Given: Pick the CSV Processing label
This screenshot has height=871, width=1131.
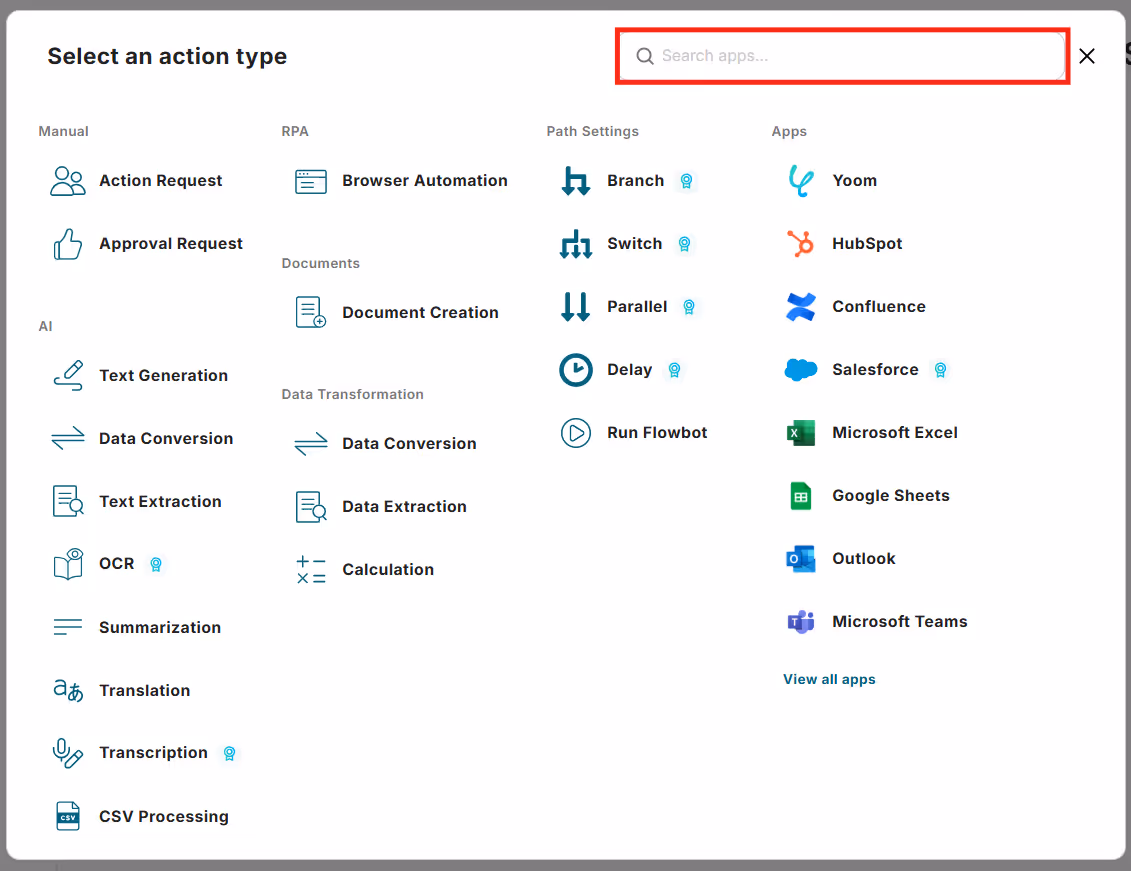Looking at the screenshot, I should click(164, 816).
